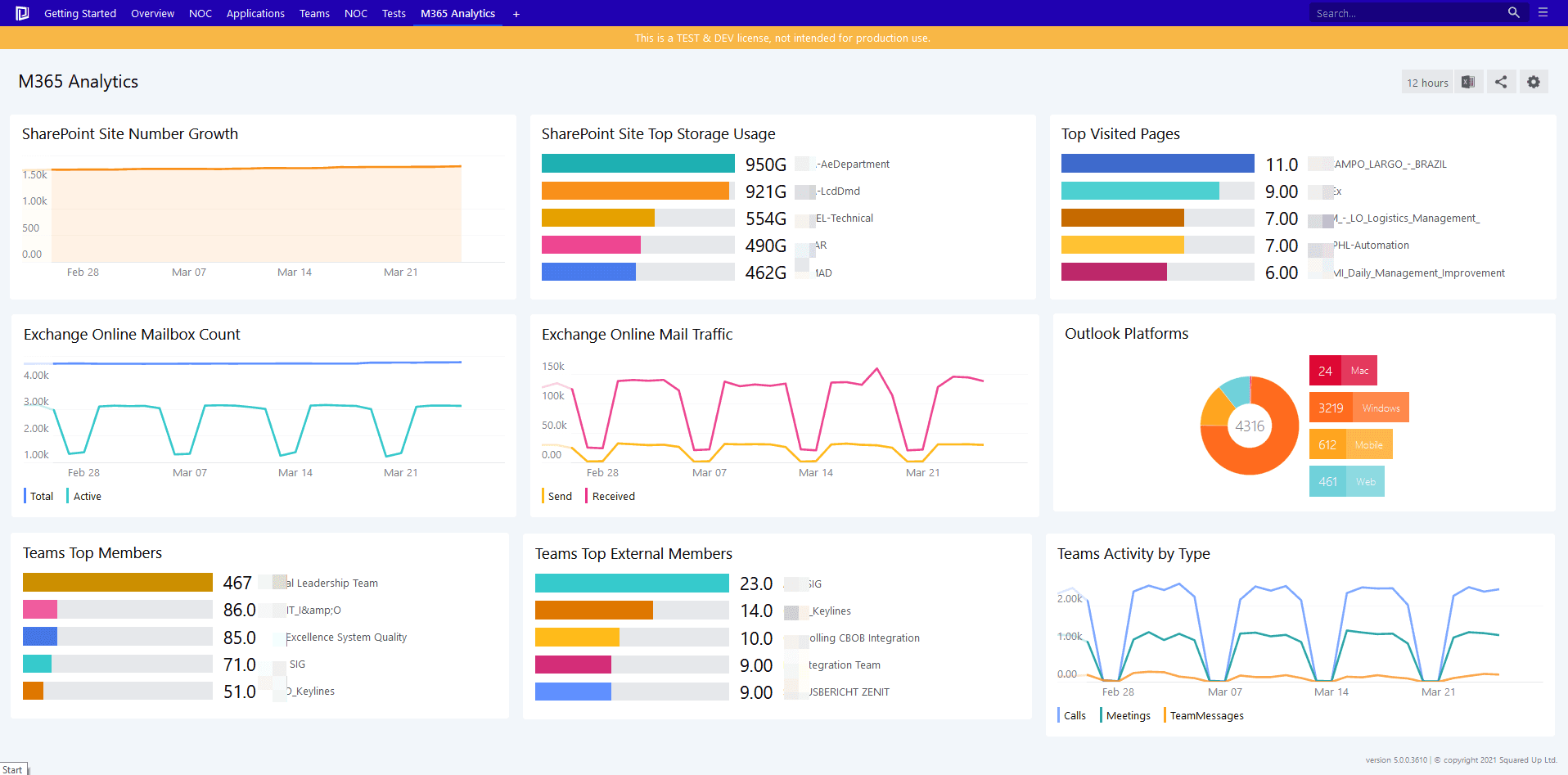
Task: Select the Windows swatch in Outlook Platforms
Action: click(x=1358, y=408)
